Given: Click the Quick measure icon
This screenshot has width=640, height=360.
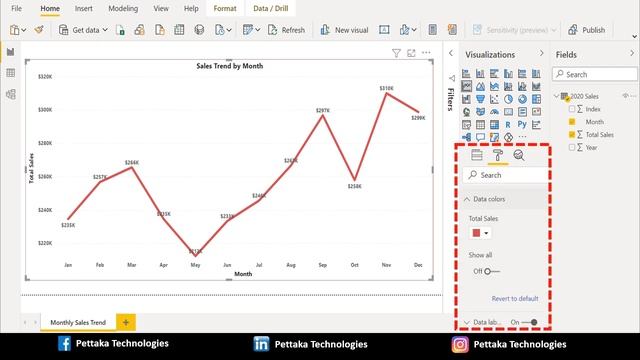Looking at the screenshot, I should pyautogui.click(x=452, y=30).
